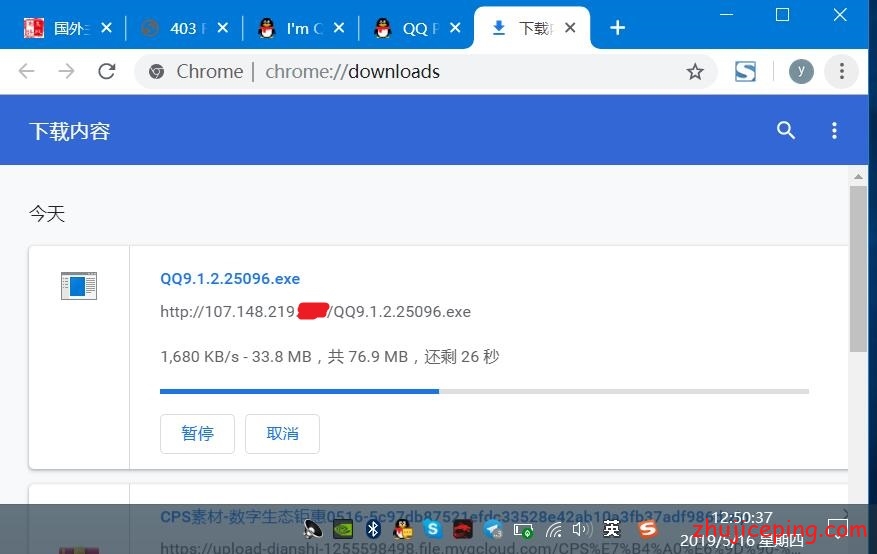877x554 pixels.
Task: Bookmark this page with the star icon
Action: (695, 72)
